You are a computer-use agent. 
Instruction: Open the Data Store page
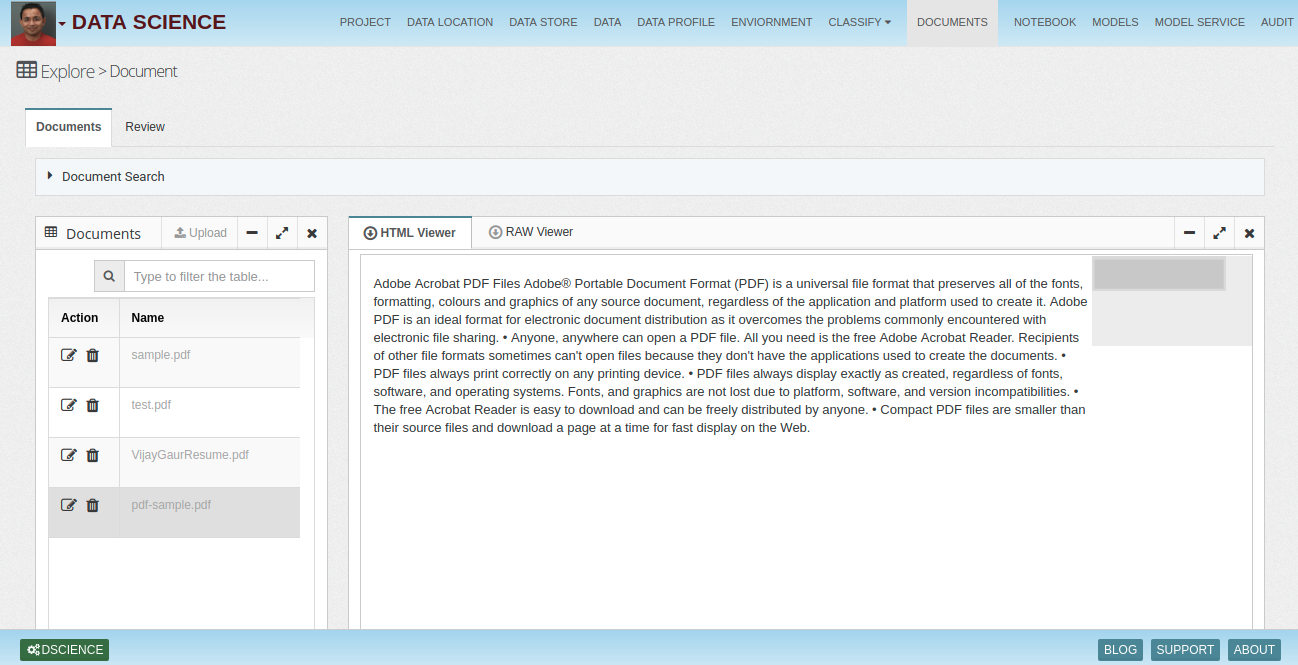click(x=543, y=22)
